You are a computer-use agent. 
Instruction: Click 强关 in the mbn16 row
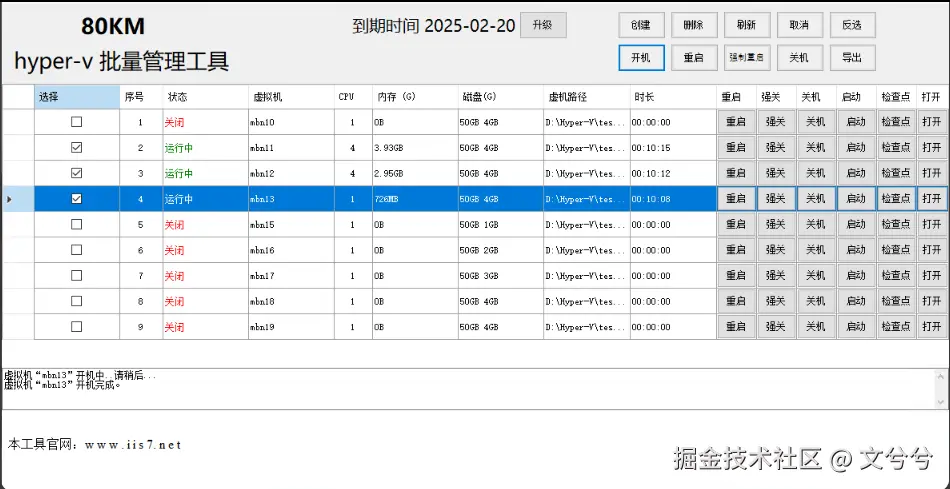[x=776, y=250]
